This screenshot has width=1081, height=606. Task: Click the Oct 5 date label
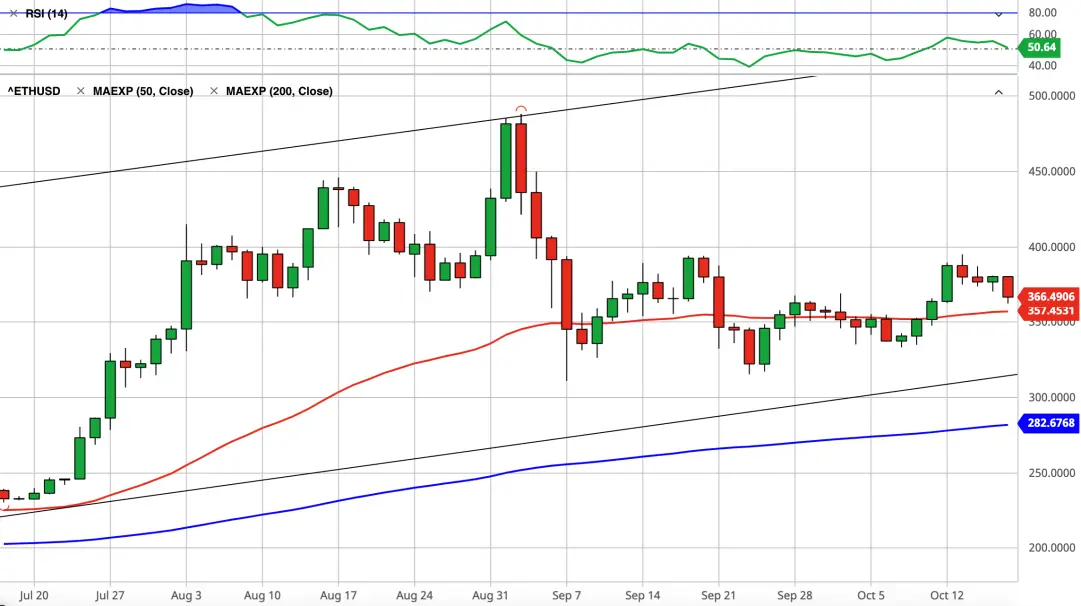point(871,595)
